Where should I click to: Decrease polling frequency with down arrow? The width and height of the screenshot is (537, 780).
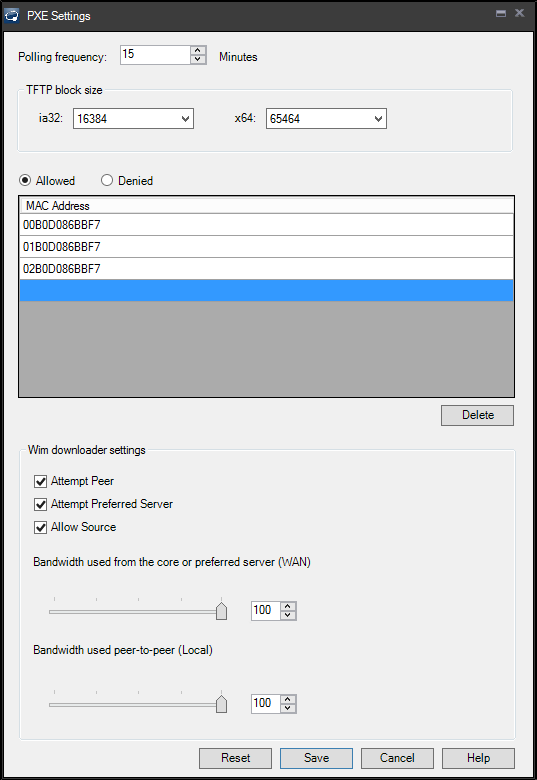[x=198, y=59]
